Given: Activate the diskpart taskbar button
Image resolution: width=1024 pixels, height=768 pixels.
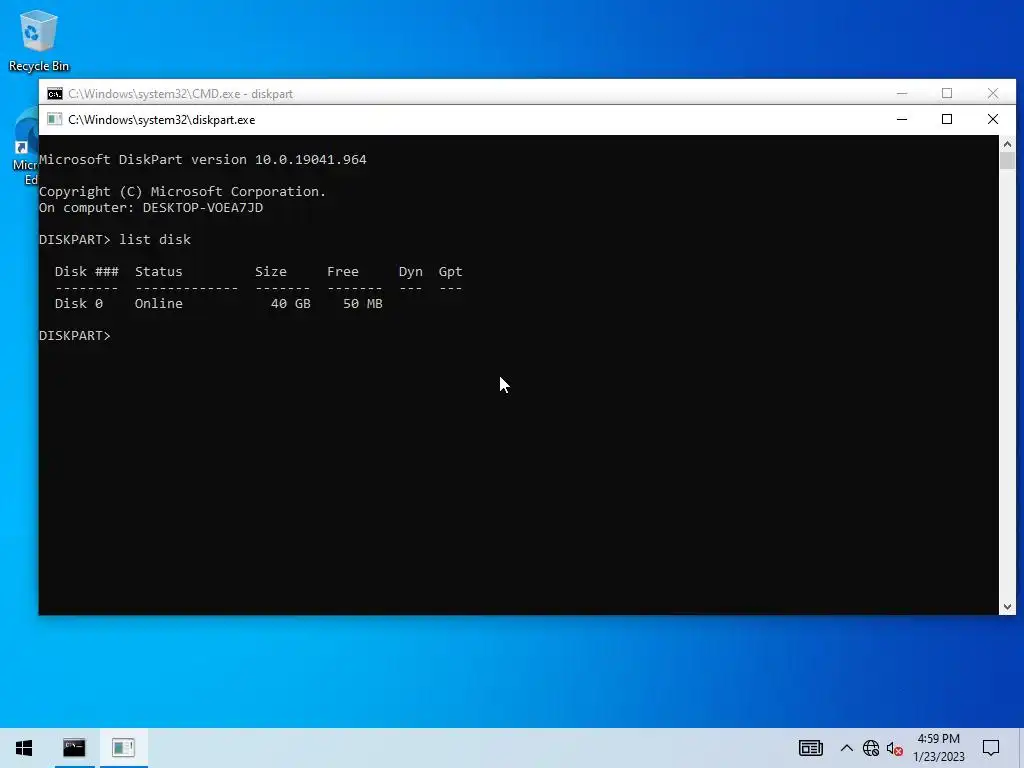Looking at the screenshot, I should (x=123, y=748).
